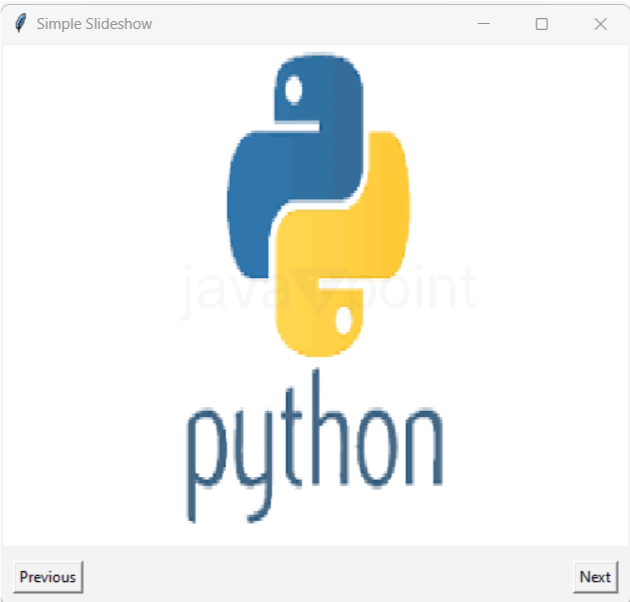
Task: Click the 'Simple Slideshow' window title
Action: coord(94,24)
